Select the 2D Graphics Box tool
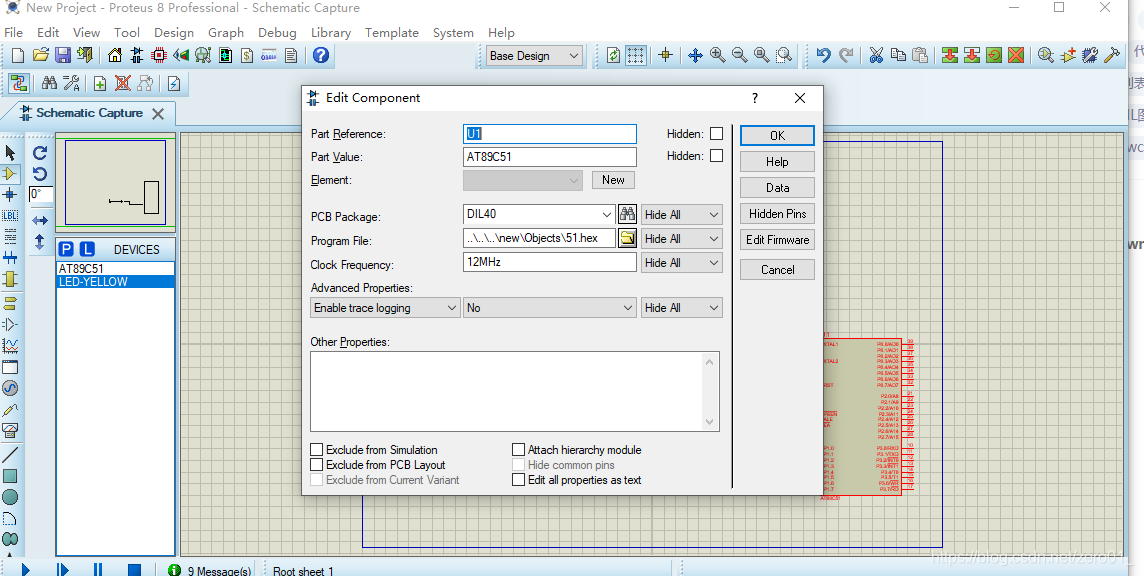 tap(10, 476)
